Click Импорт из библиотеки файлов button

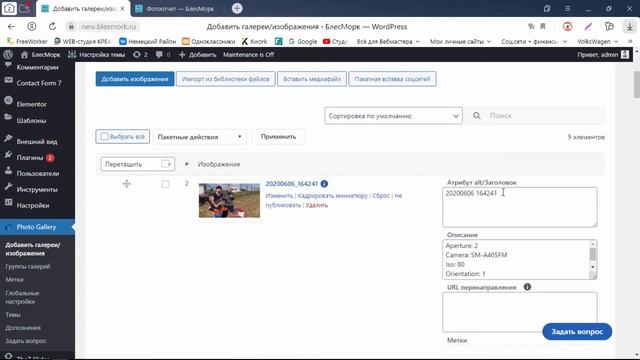tap(226, 79)
